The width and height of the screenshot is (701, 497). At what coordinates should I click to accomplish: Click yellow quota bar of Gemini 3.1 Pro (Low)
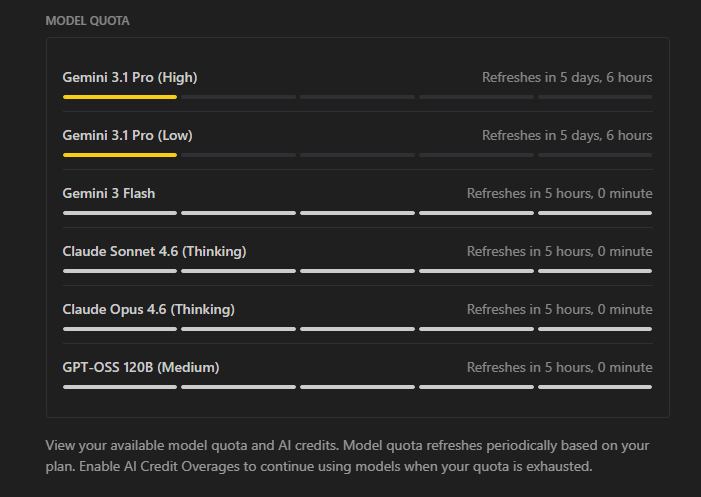120,155
